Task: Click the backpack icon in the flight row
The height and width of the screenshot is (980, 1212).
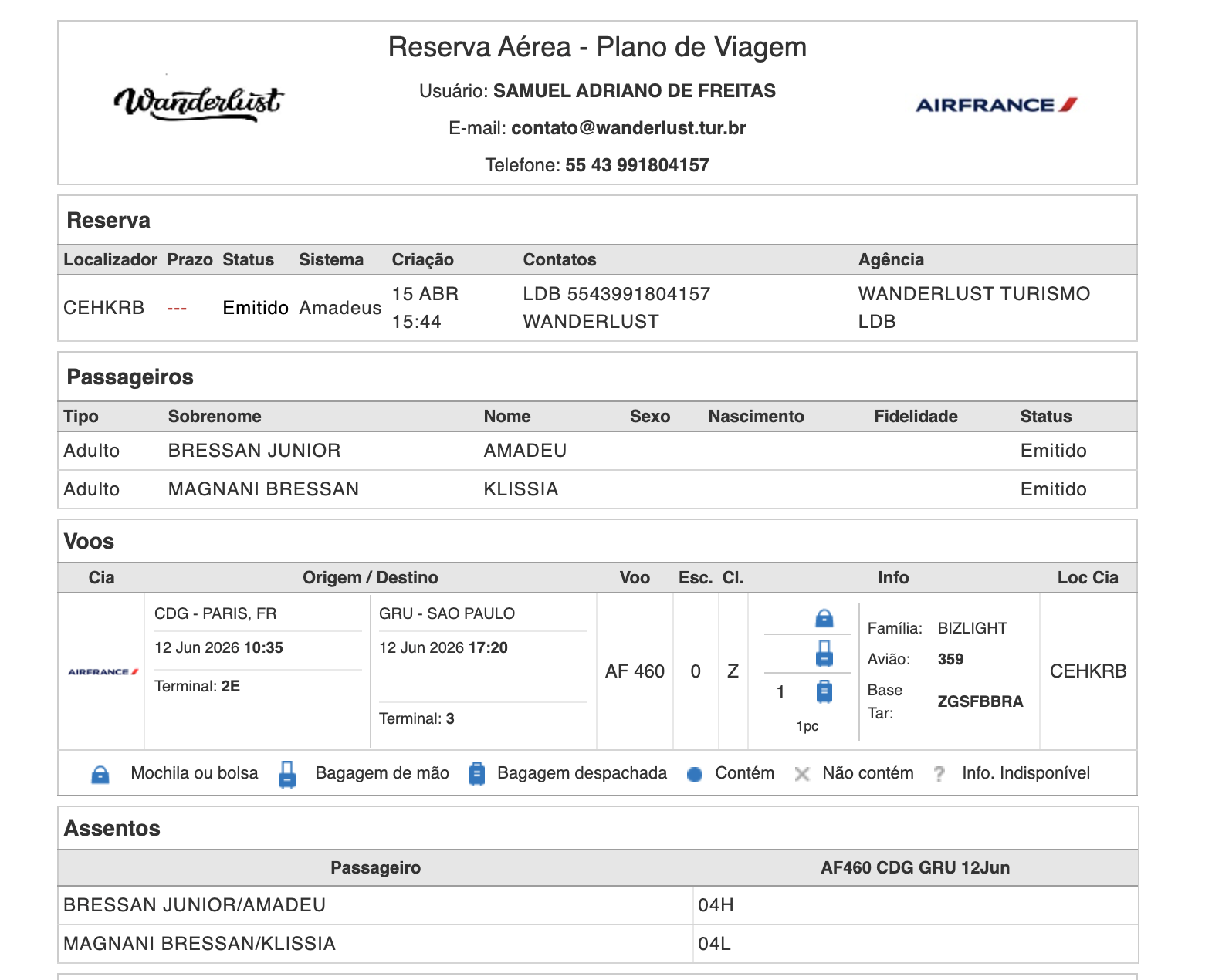Action: 824,618
